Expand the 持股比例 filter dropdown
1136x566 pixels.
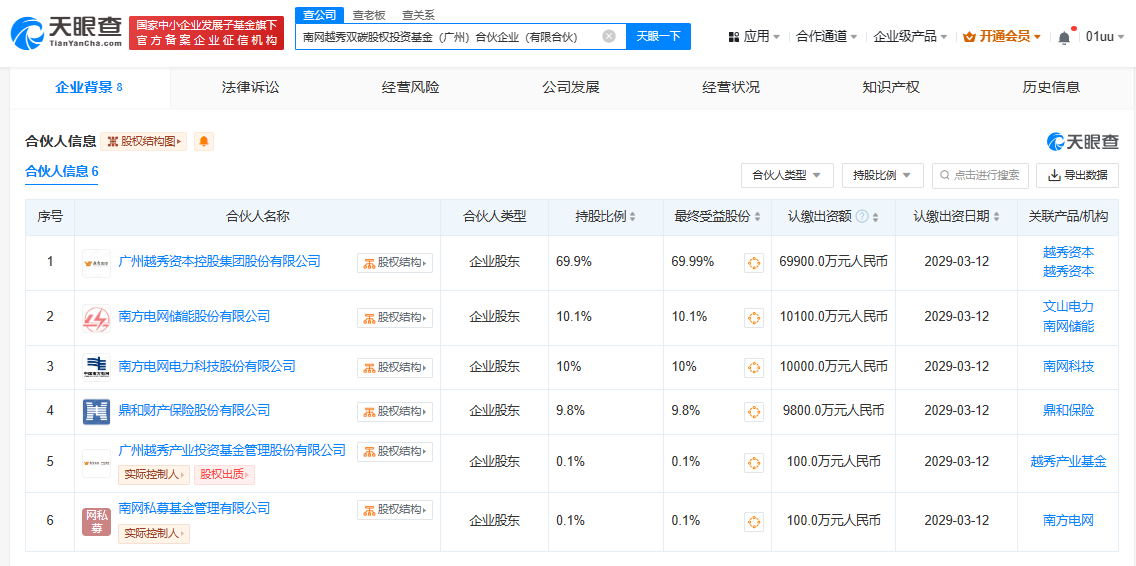882,175
